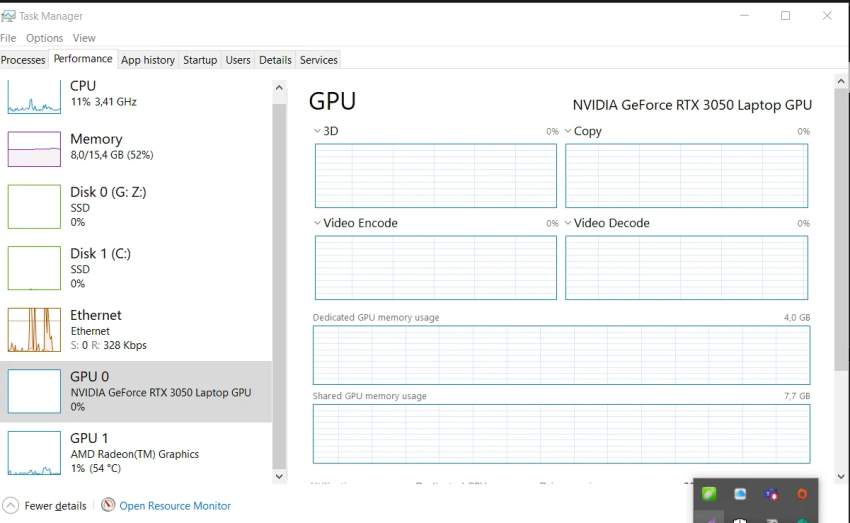Click the green tray icon in overflow popup
This screenshot has height=523, width=850.
coord(709,494)
